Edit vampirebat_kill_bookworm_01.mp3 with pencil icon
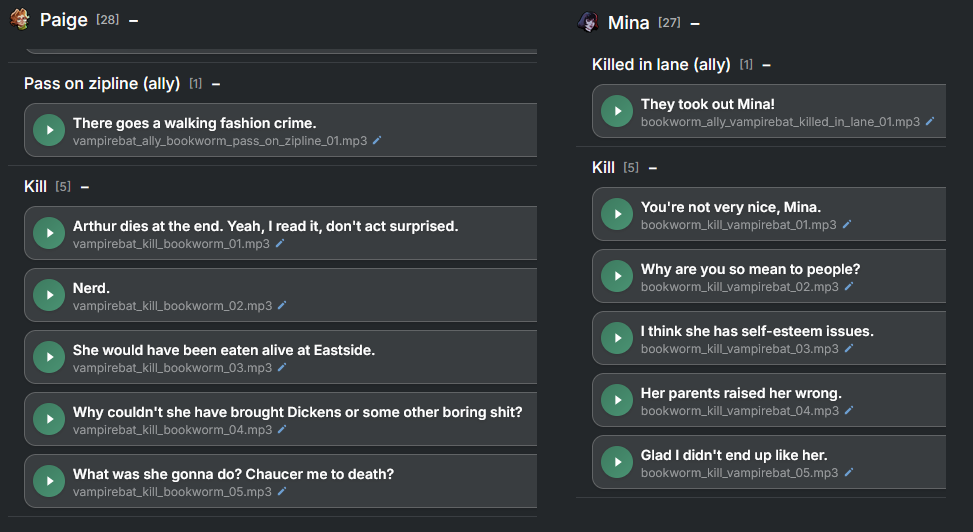Viewport: 973px width, 532px height. [281, 243]
